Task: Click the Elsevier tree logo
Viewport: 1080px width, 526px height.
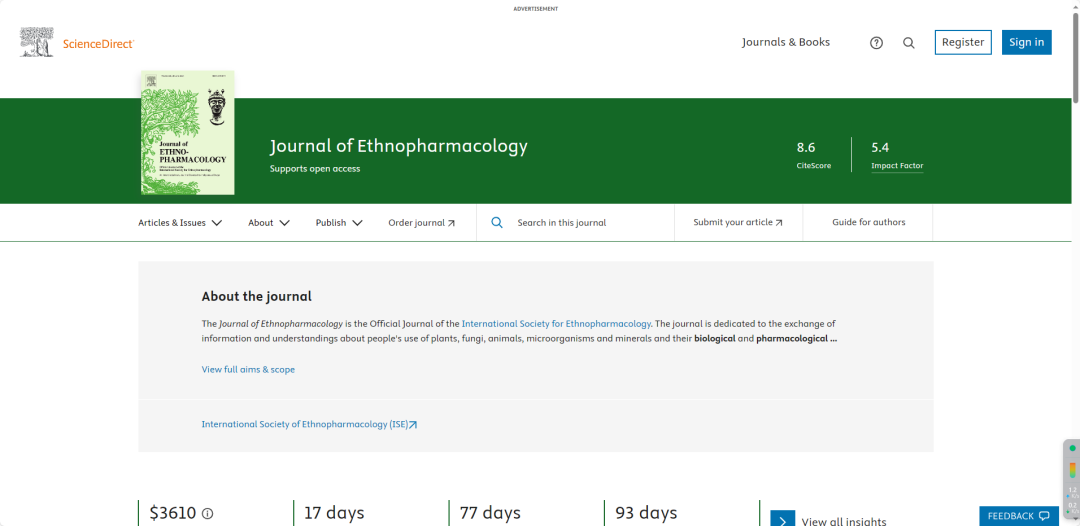Action: [37, 42]
